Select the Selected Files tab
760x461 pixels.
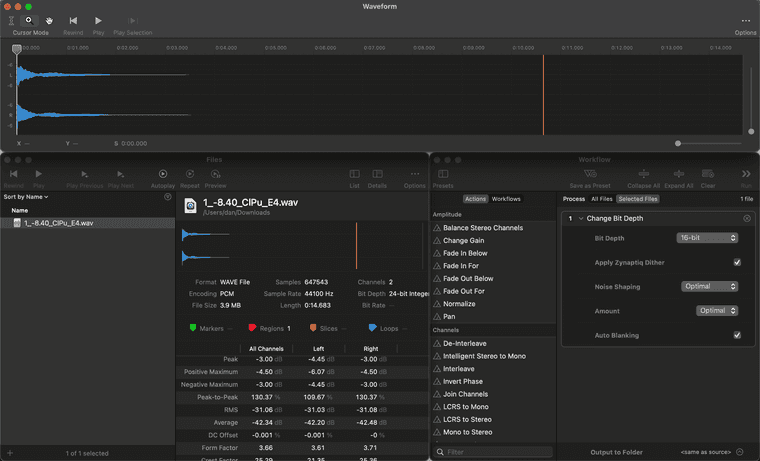click(638, 199)
